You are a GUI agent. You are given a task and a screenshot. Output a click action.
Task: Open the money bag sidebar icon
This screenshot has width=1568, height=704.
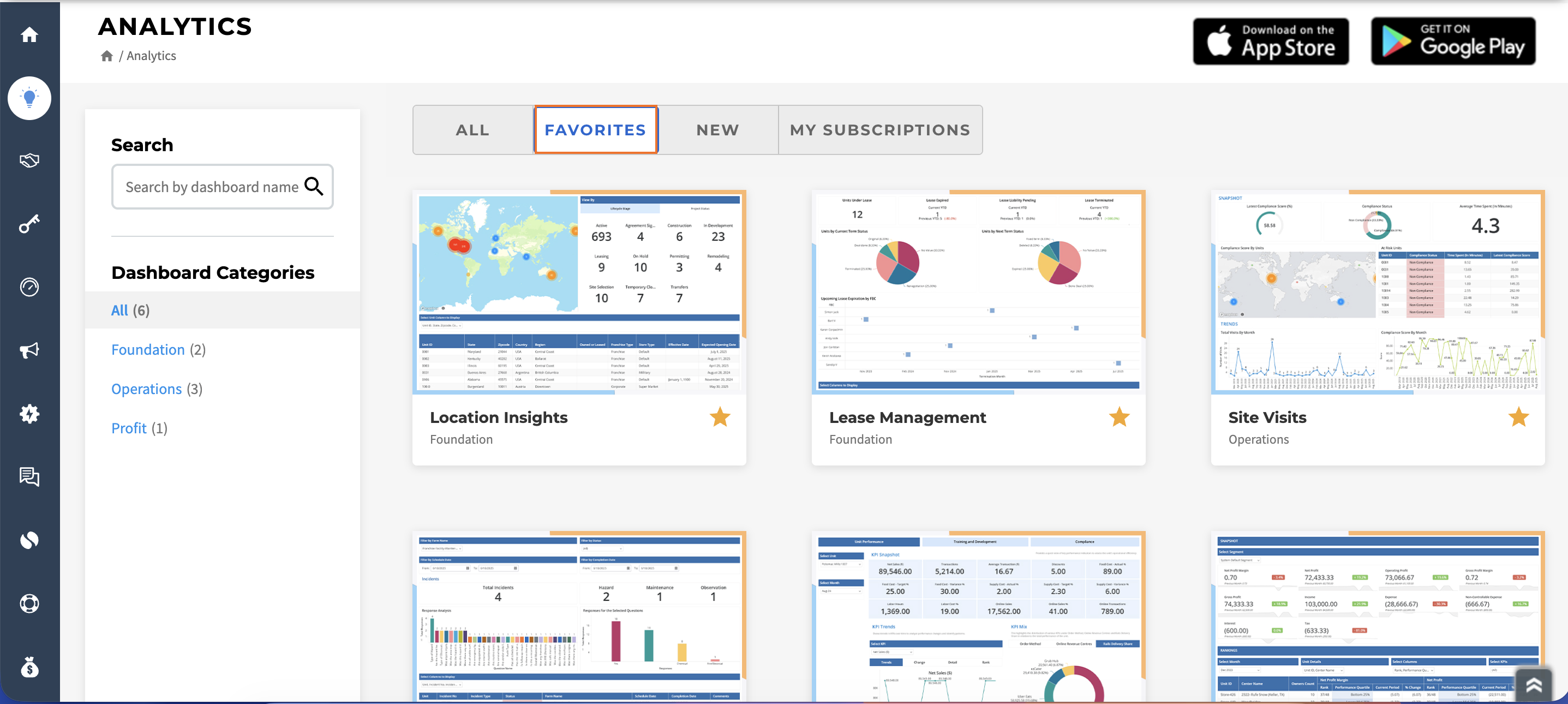tap(29, 667)
